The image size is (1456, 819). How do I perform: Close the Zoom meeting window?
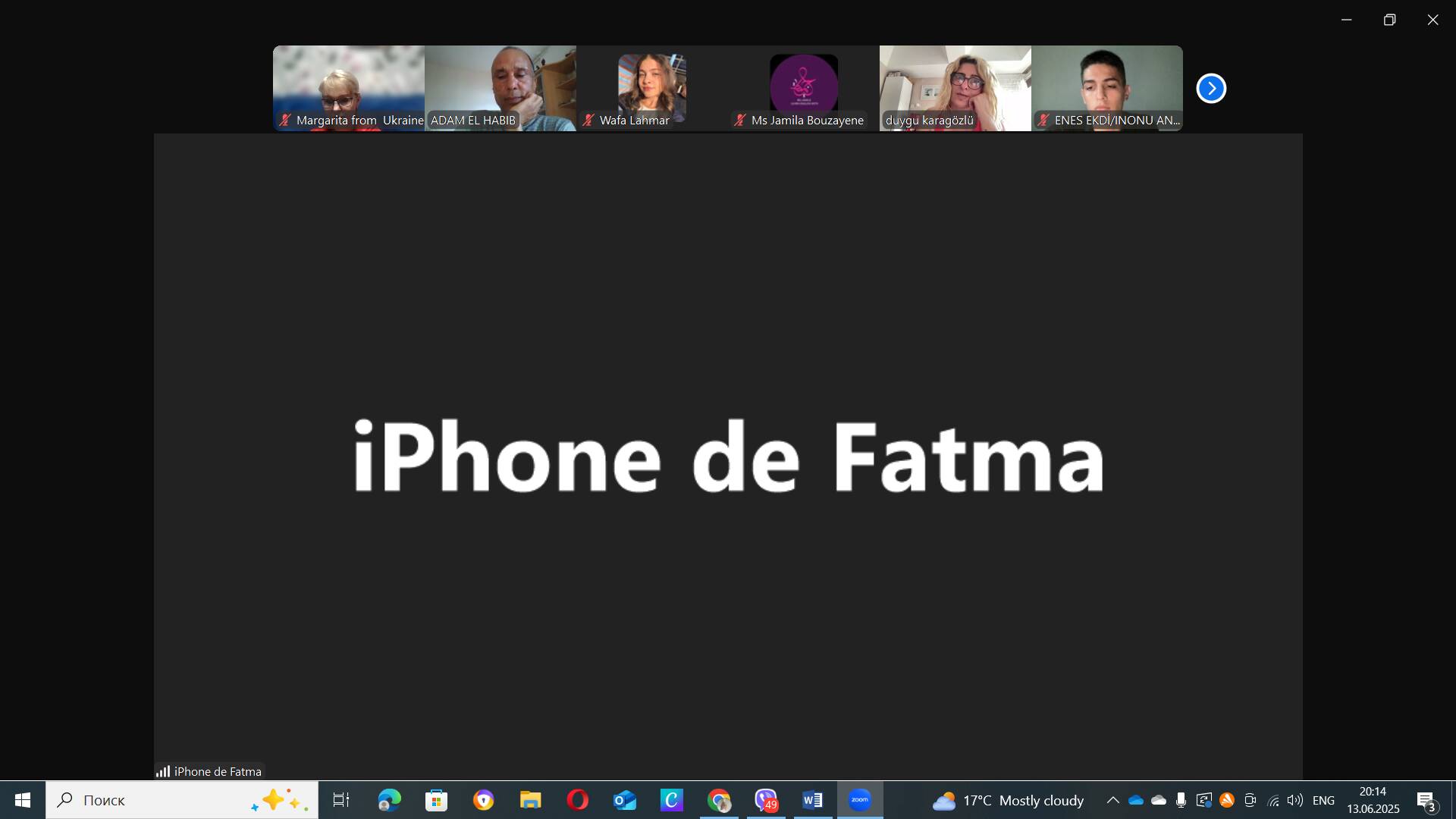pos(1433,20)
